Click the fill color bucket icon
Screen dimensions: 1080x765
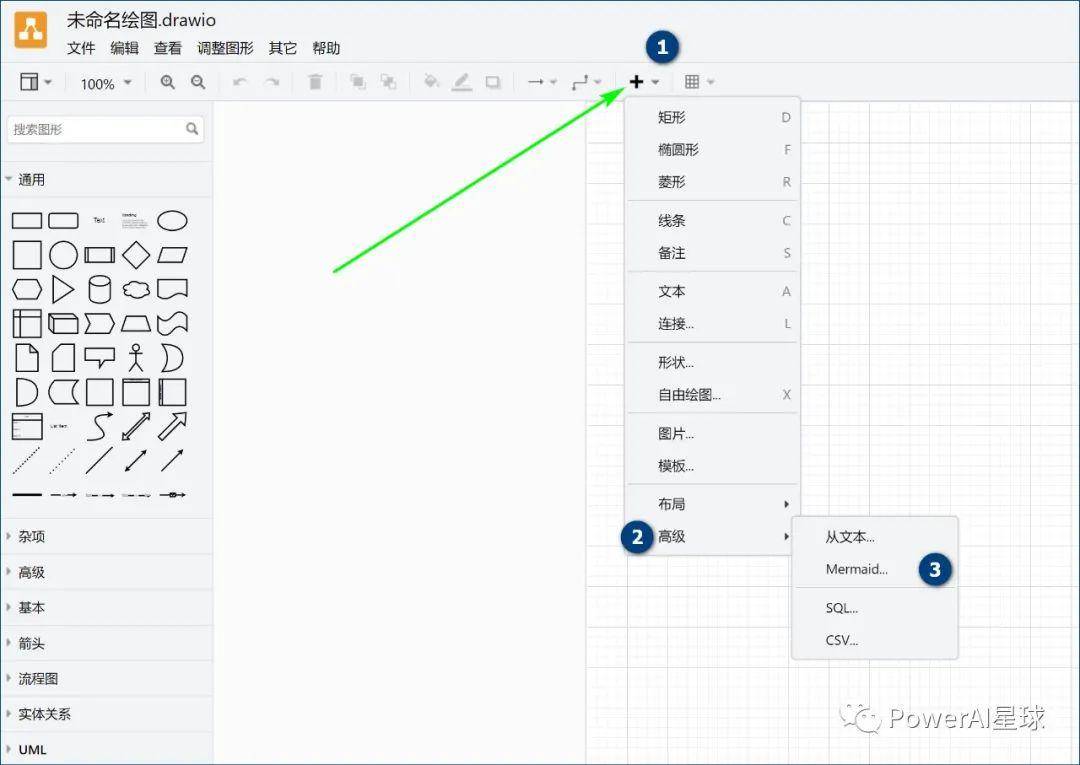click(431, 82)
